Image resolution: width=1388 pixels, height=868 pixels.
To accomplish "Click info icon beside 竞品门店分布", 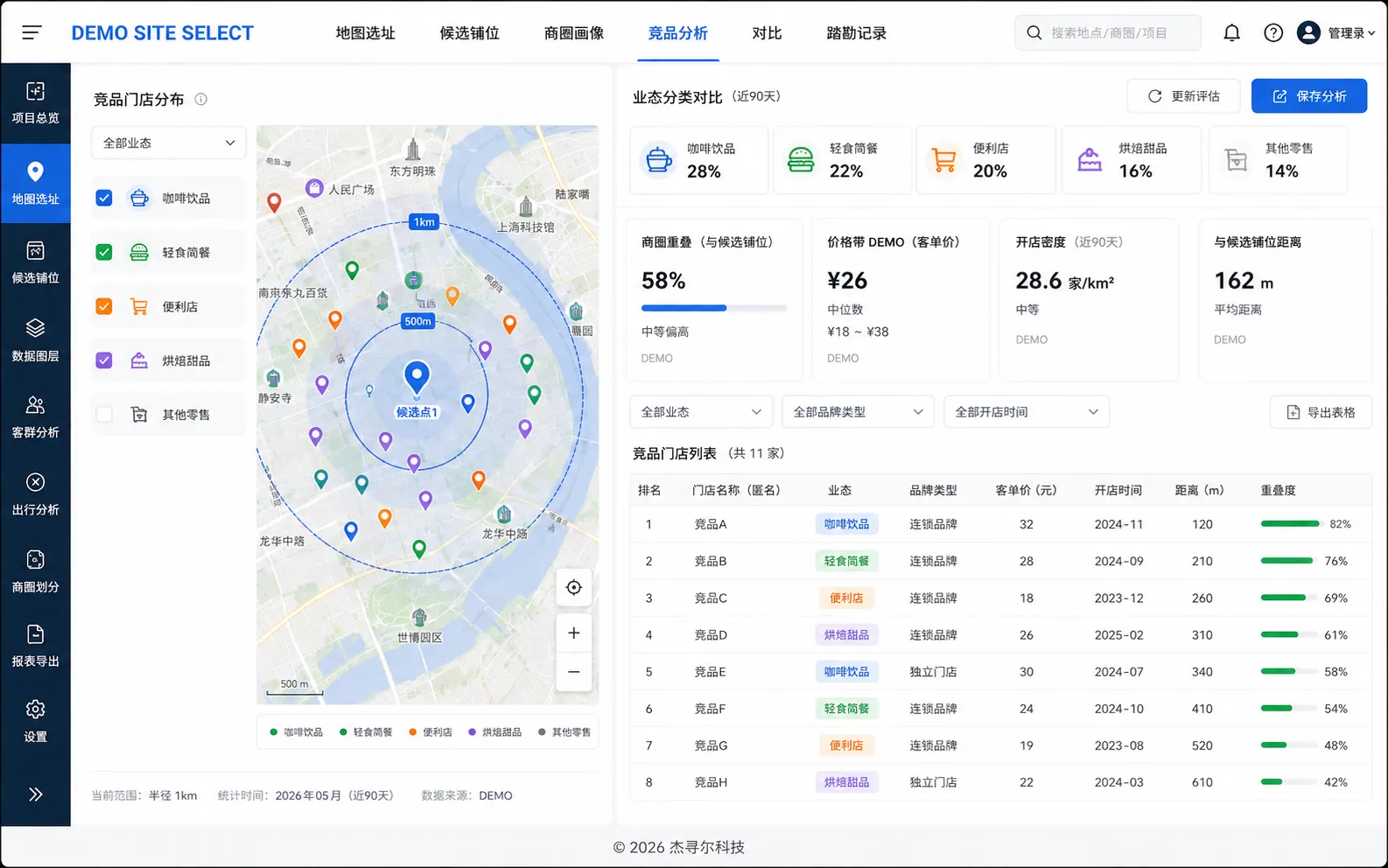I will click(200, 99).
